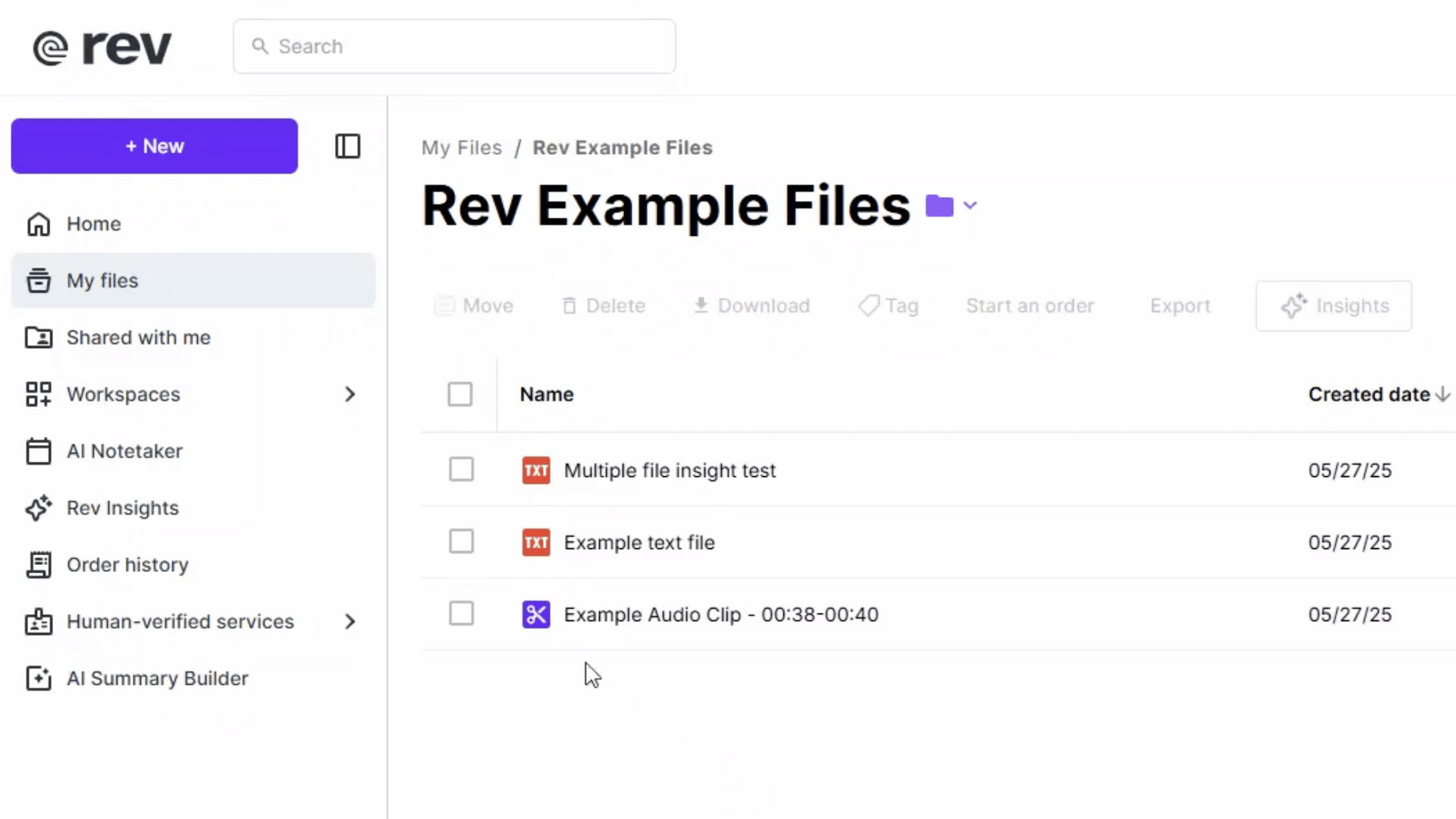
Task: Click the + New button
Action: click(155, 146)
